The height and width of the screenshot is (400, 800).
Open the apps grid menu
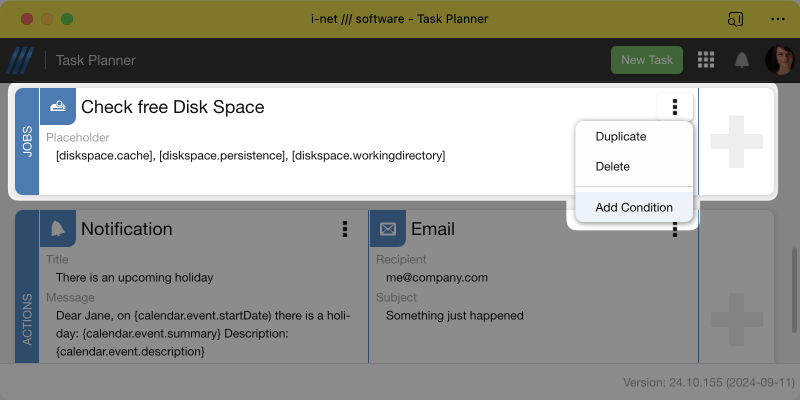(x=706, y=60)
